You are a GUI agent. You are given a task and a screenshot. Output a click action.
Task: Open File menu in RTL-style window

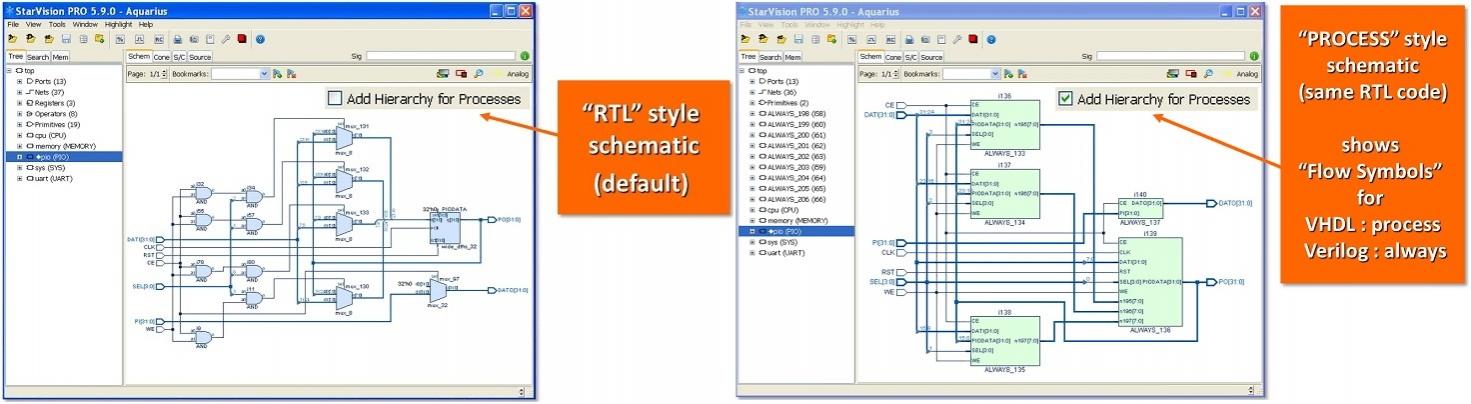pyautogui.click(x=13, y=24)
